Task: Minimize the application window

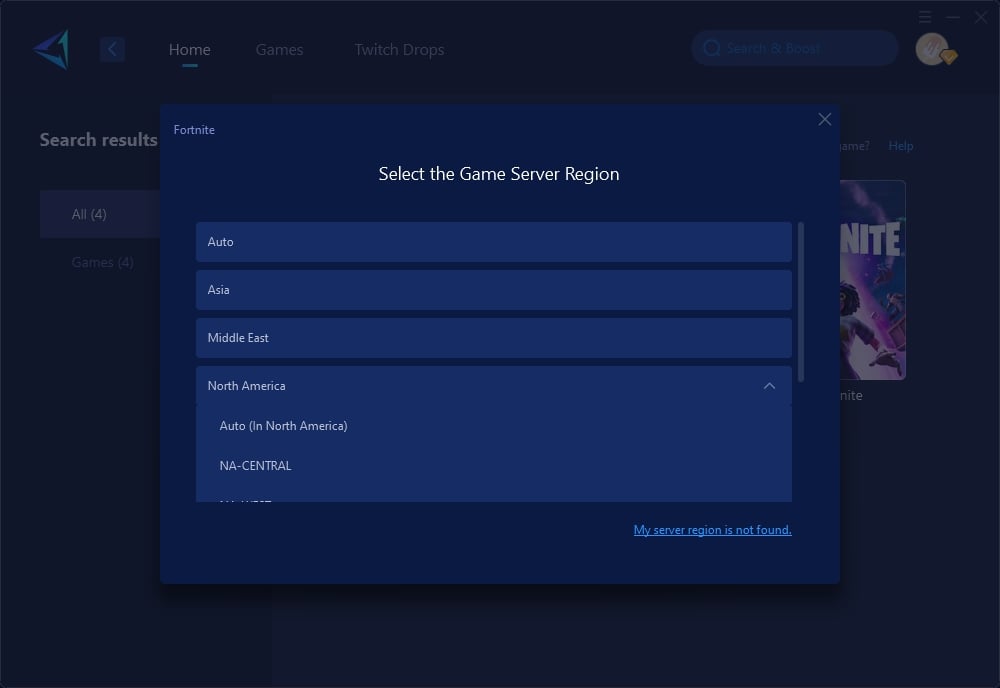Action: 953,17
